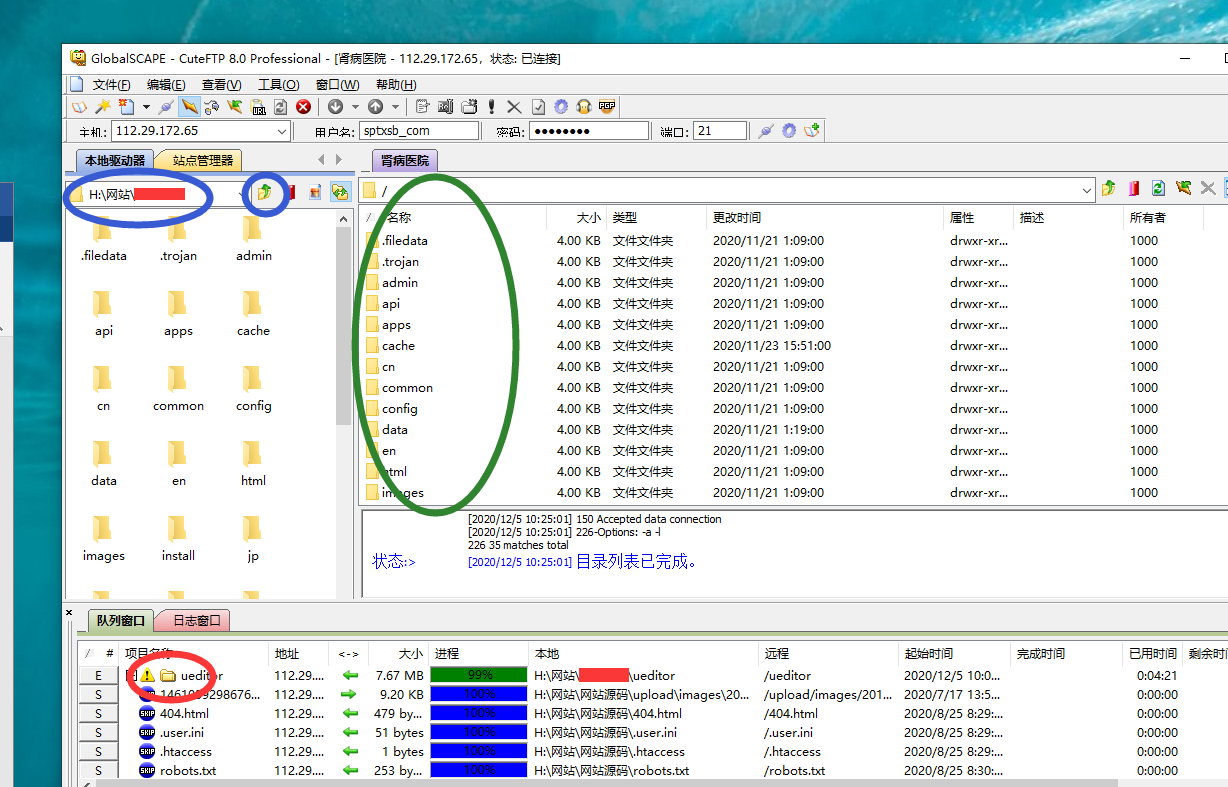Click the red stop transfer icon
This screenshot has height=787, width=1228.
[x=303, y=107]
